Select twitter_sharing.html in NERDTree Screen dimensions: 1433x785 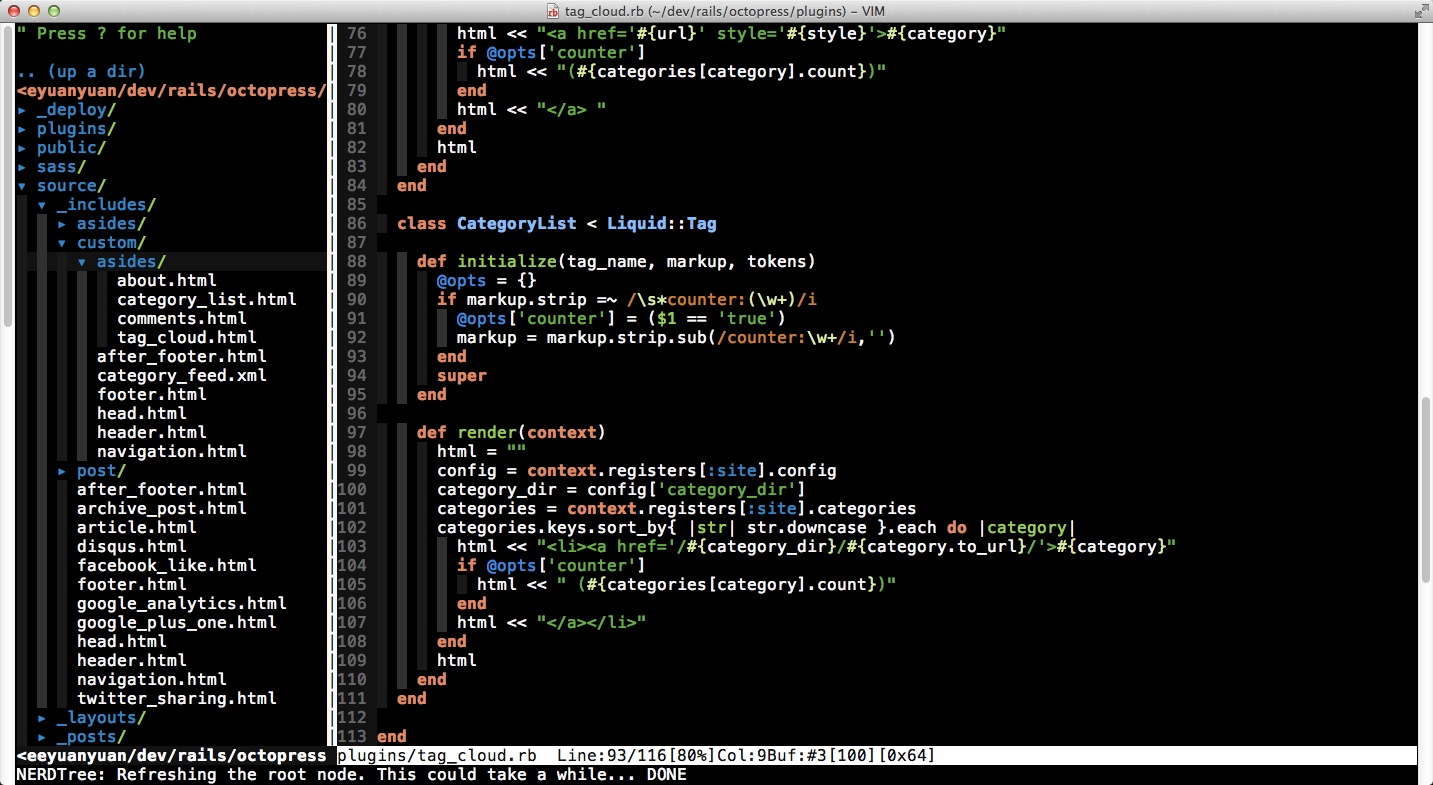(x=176, y=699)
